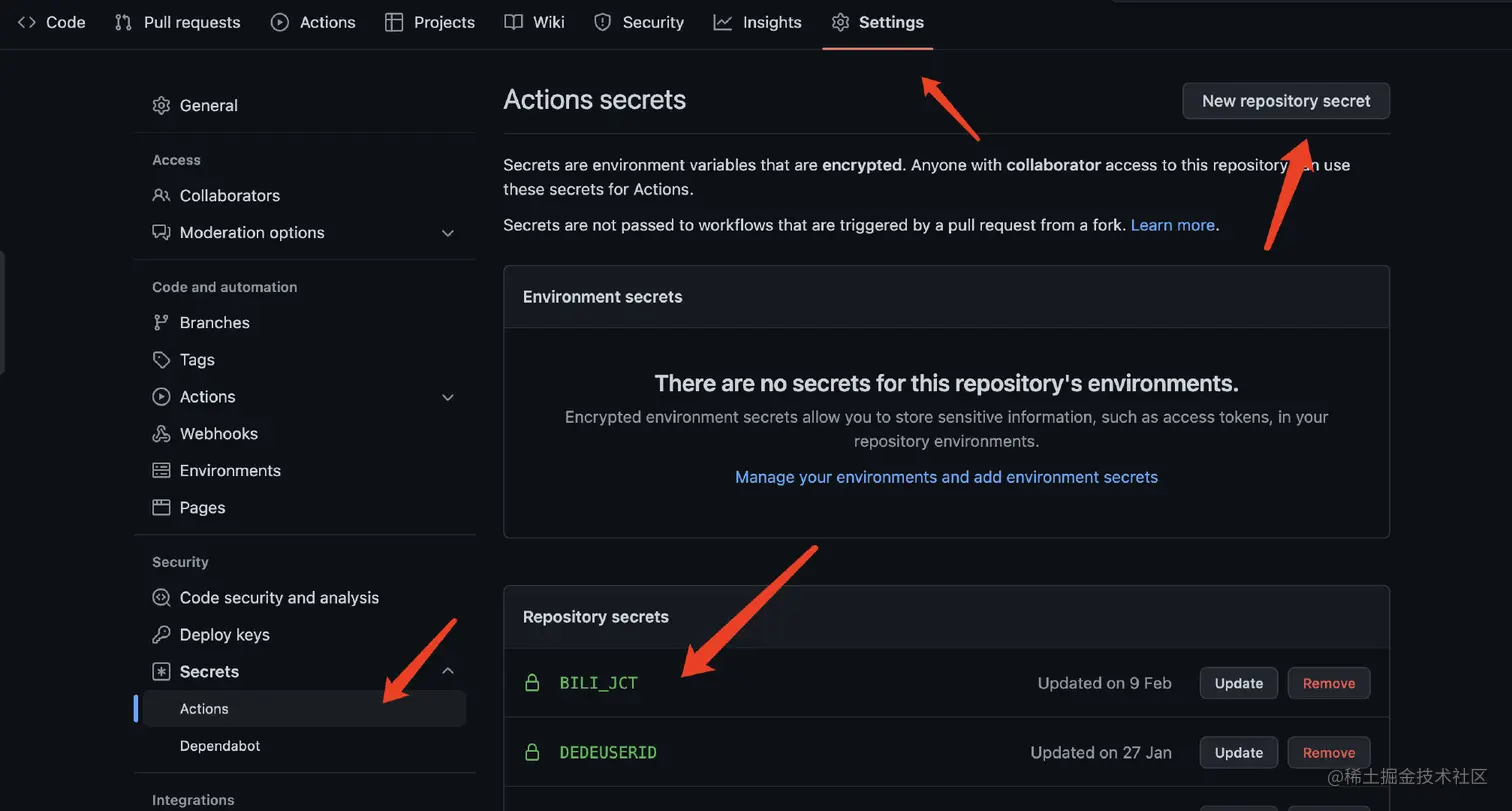Screen dimensions: 1512x811
Task: Click the Environments server icon
Action: (161, 470)
